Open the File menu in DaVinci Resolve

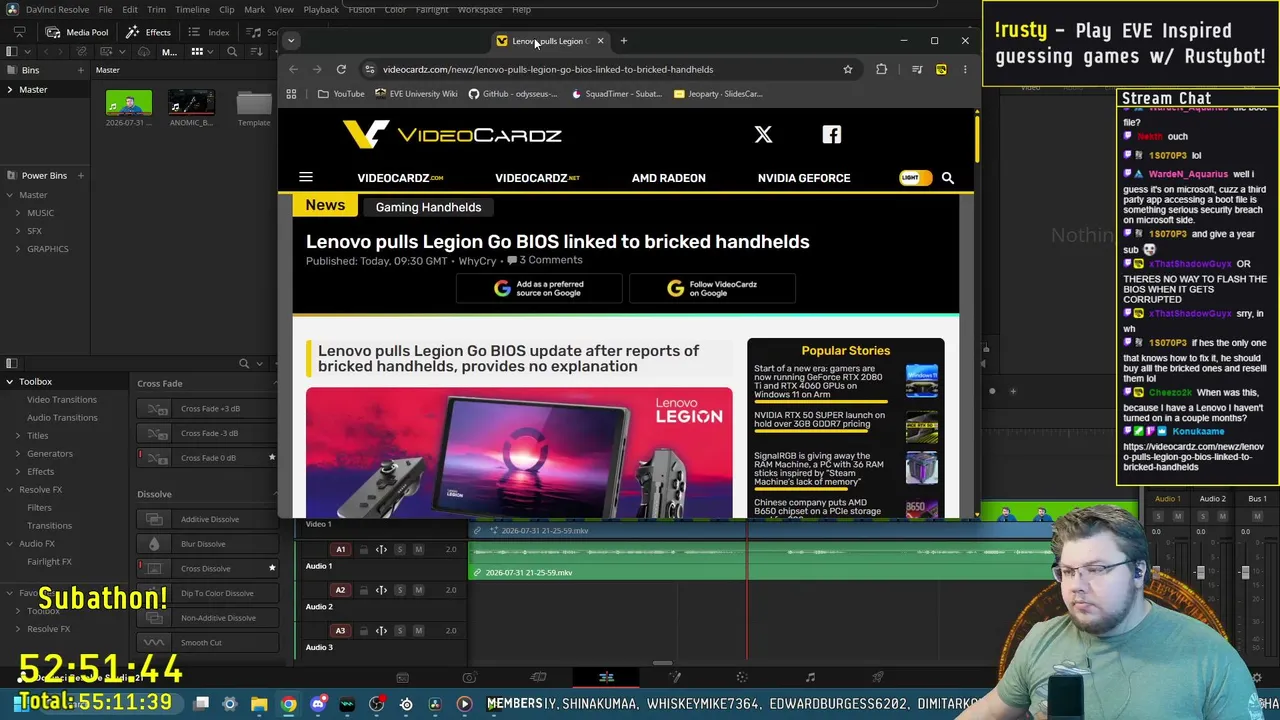105,10
